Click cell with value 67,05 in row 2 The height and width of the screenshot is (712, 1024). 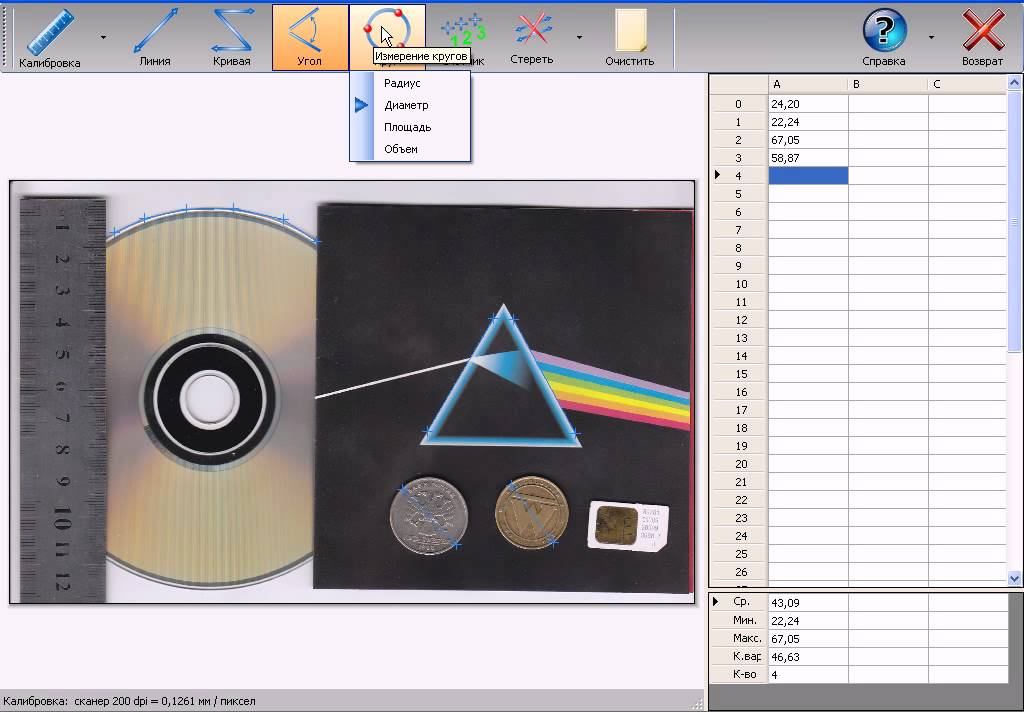click(808, 140)
